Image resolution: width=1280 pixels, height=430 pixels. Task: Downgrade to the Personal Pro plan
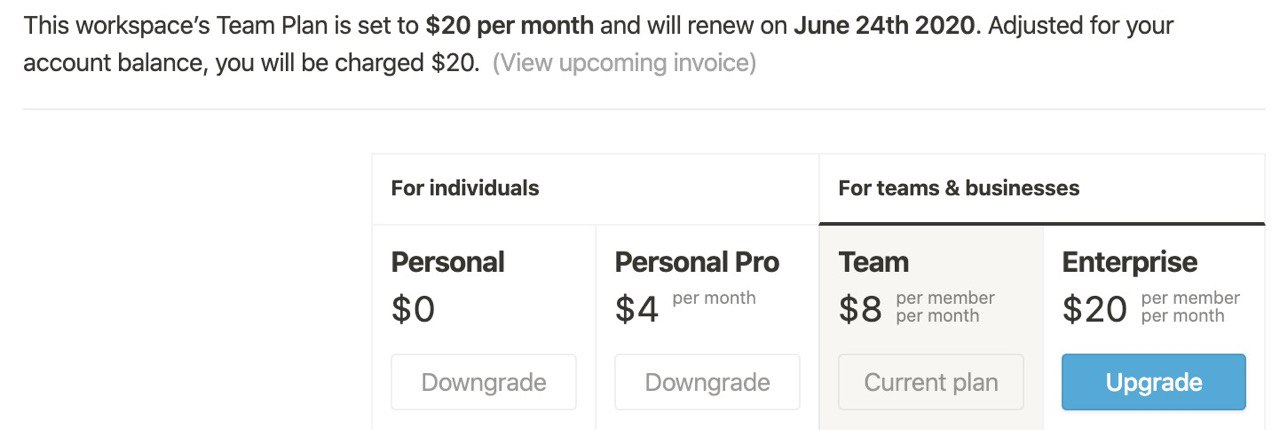pyautogui.click(x=707, y=382)
